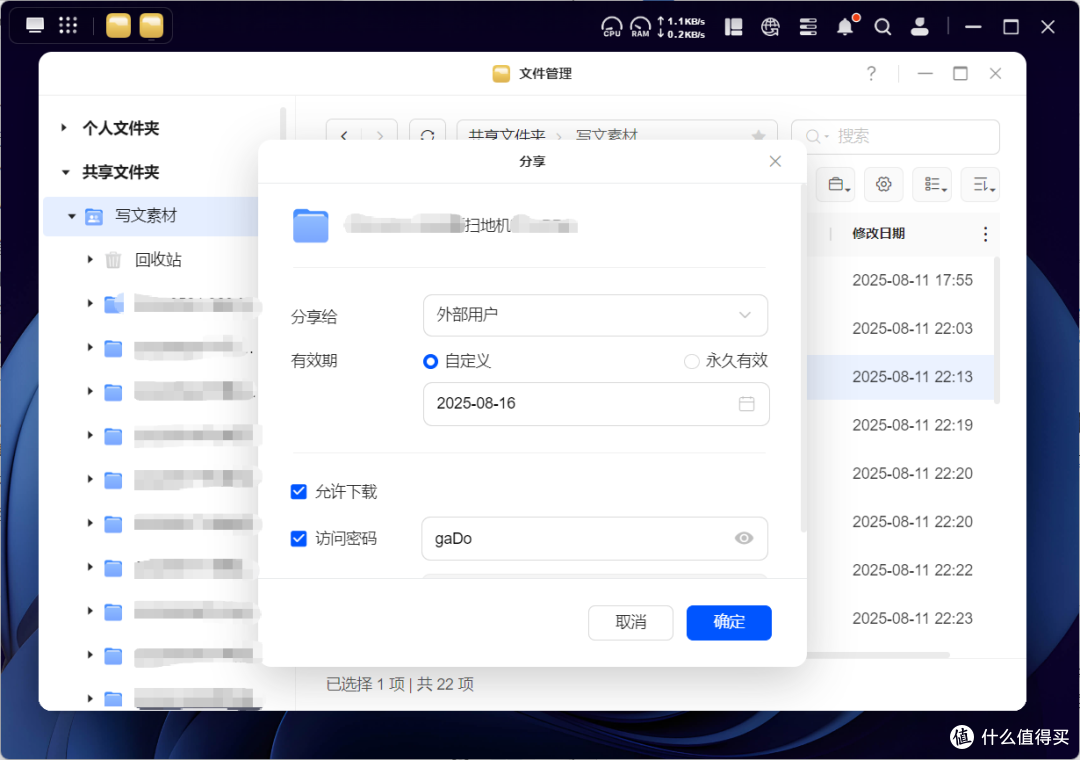Select row dated 2025-08-11 22:13
Screen dimensions: 1080x760
tap(901, 376)
